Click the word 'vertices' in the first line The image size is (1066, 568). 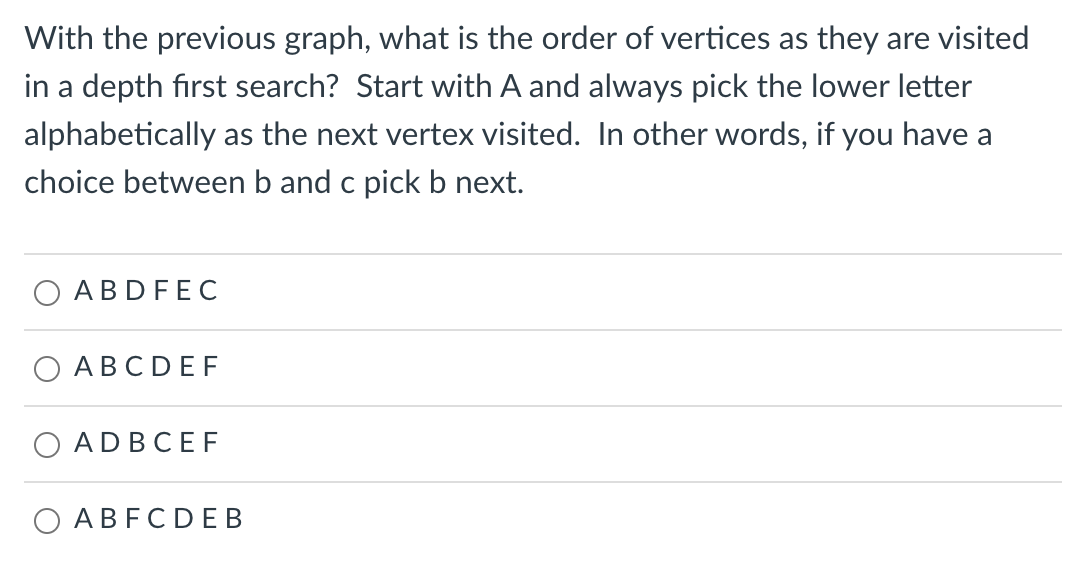point(715,38)
